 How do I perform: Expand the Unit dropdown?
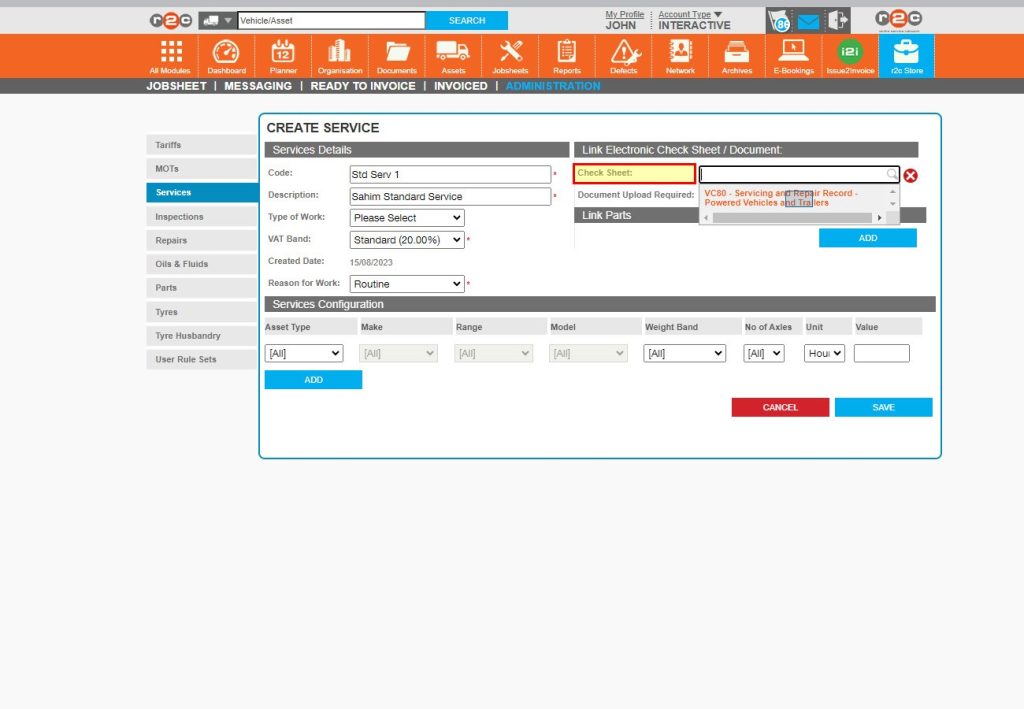(824, 353)
